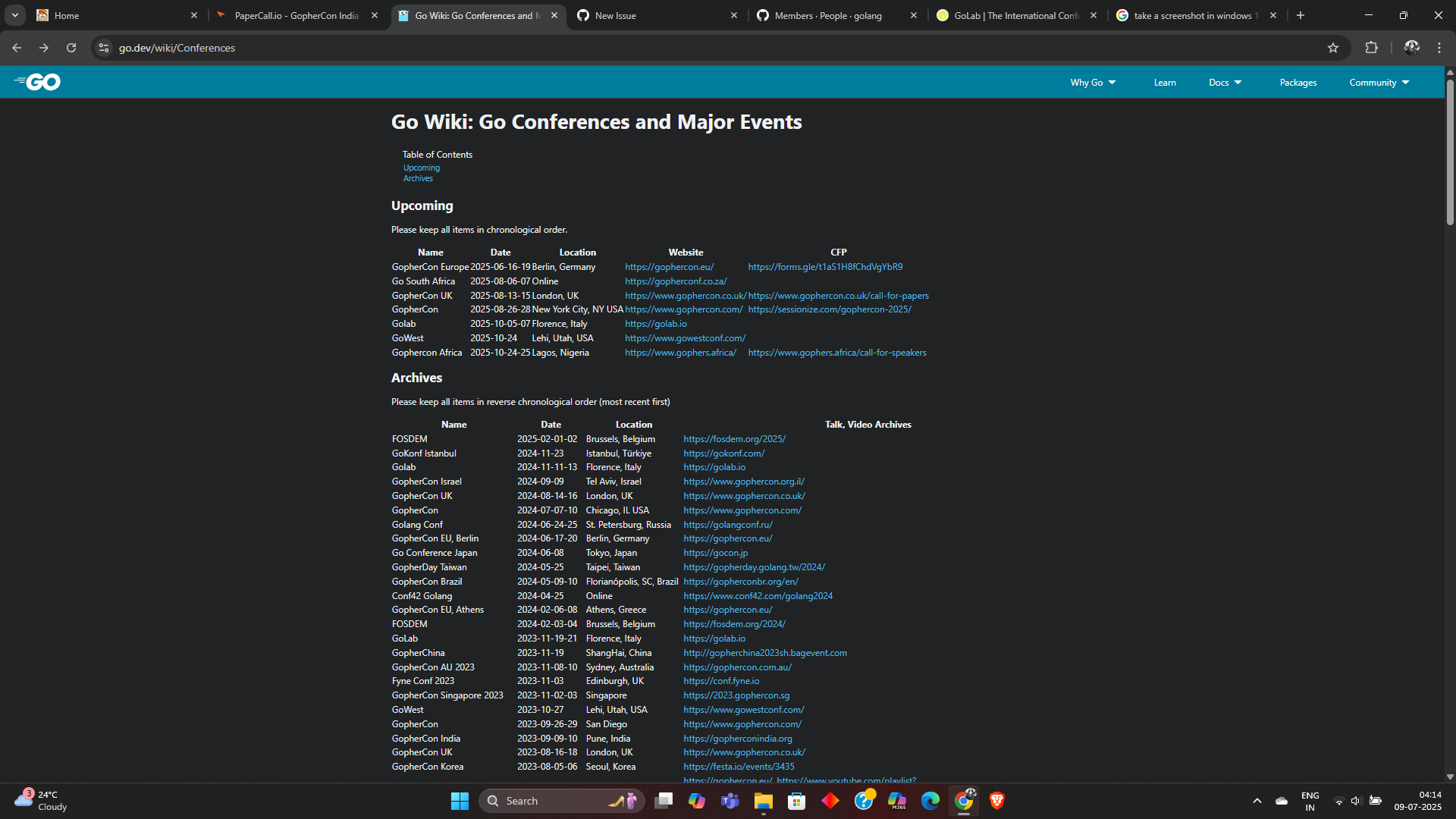Open the gopherconindia.org link

pyautogui.click(x=738, y=739)
